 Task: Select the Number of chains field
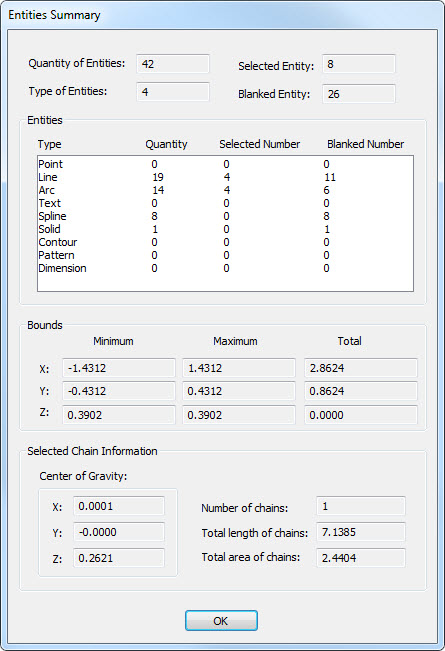point(361,506)
